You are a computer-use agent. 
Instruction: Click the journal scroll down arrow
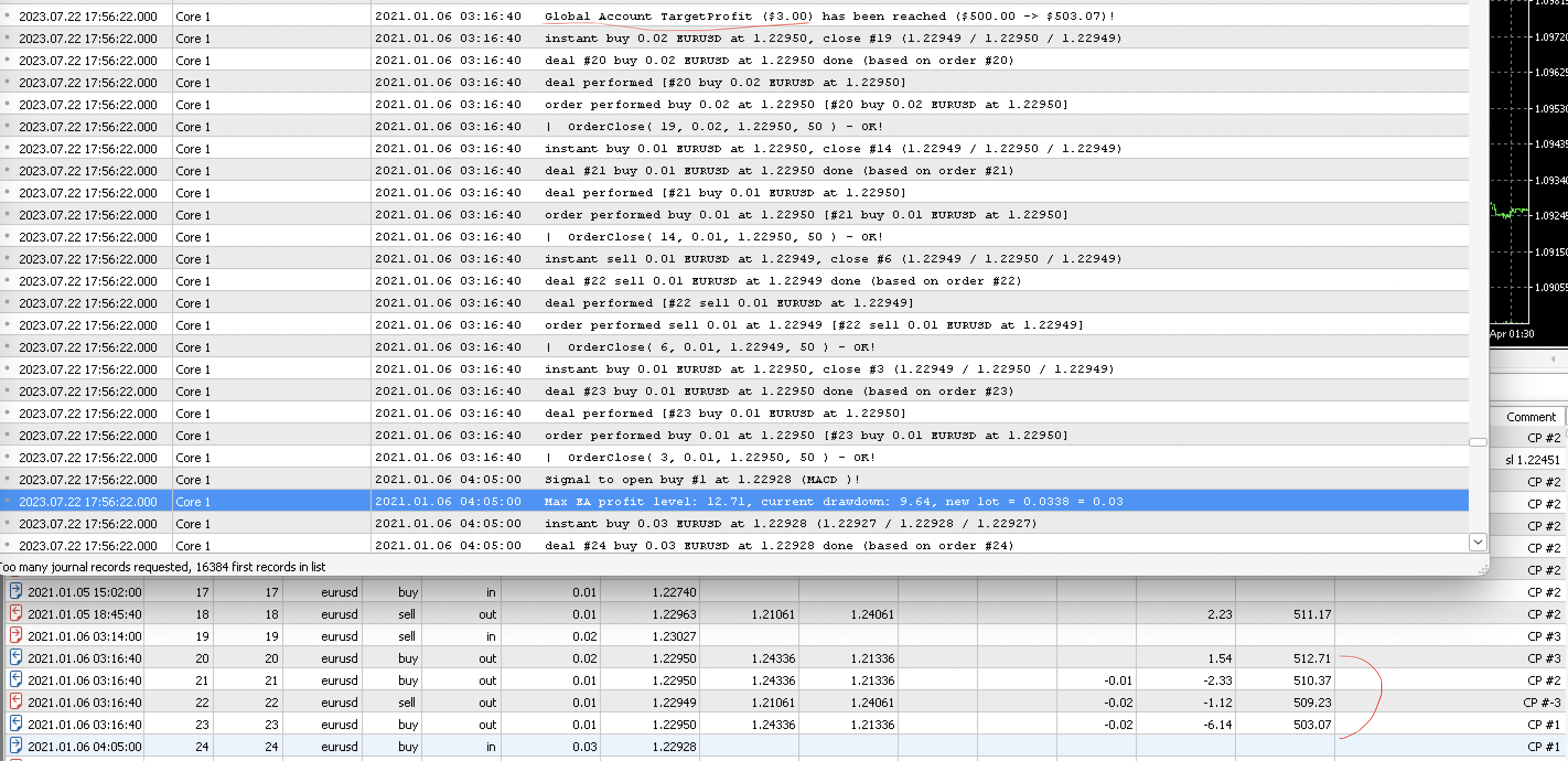coord(1477,542)
